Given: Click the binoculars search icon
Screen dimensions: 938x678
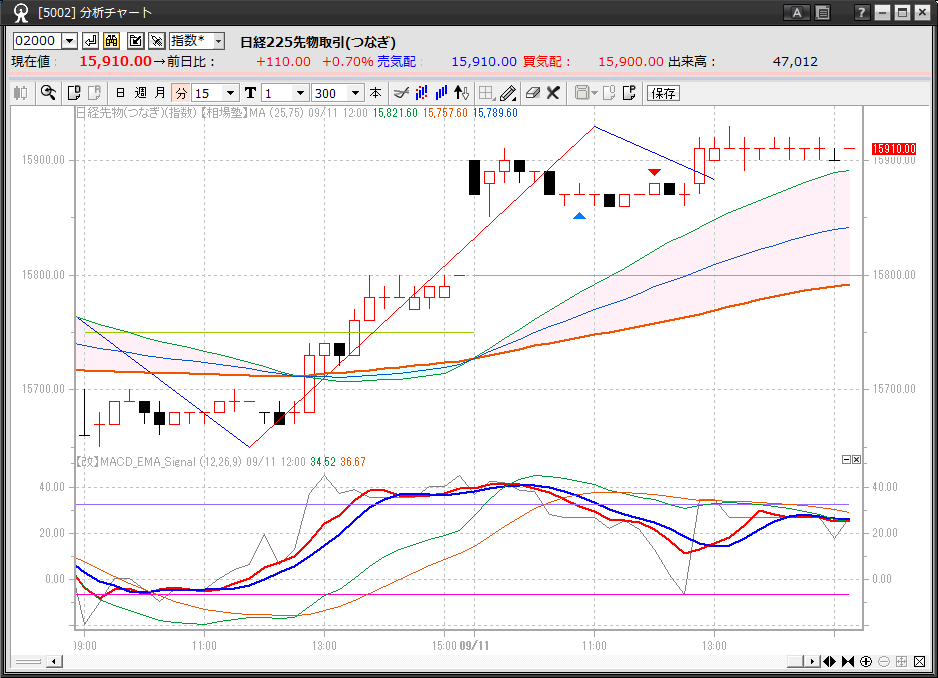Looking at the screenshot, I should (112, 41).
